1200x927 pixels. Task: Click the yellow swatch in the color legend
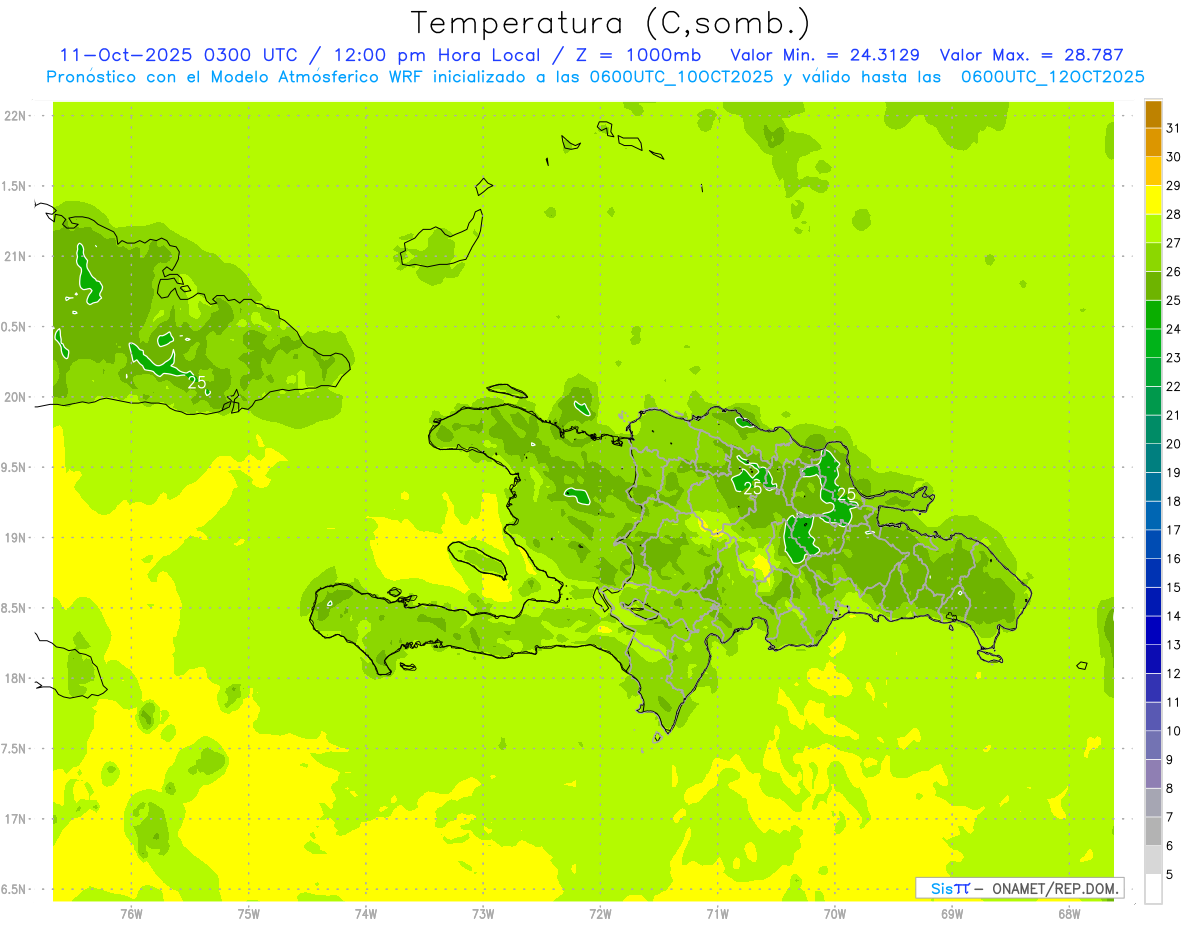1153,200
